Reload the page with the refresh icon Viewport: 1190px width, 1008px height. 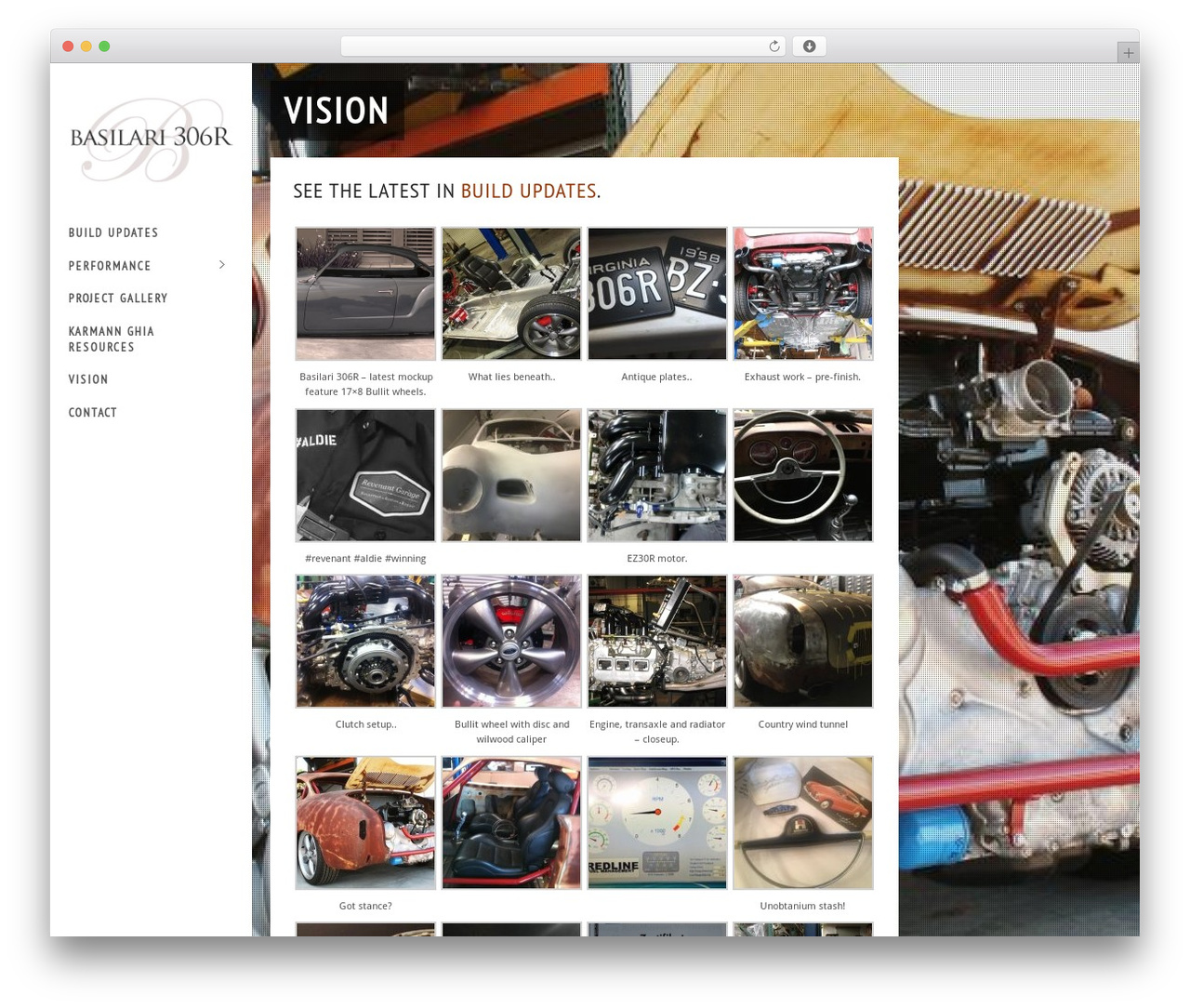[773, 46]
